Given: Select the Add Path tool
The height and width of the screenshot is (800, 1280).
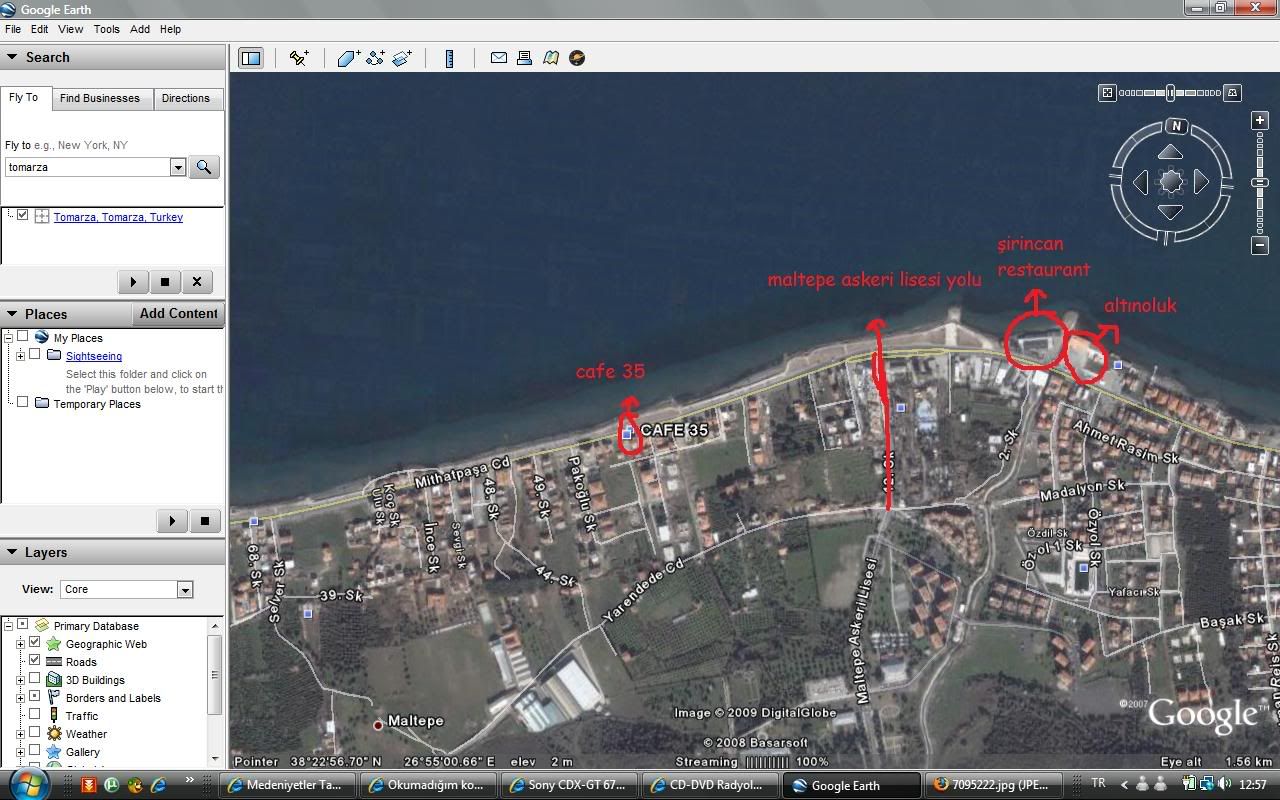Looking at the screenshot, I should point(376,58).
